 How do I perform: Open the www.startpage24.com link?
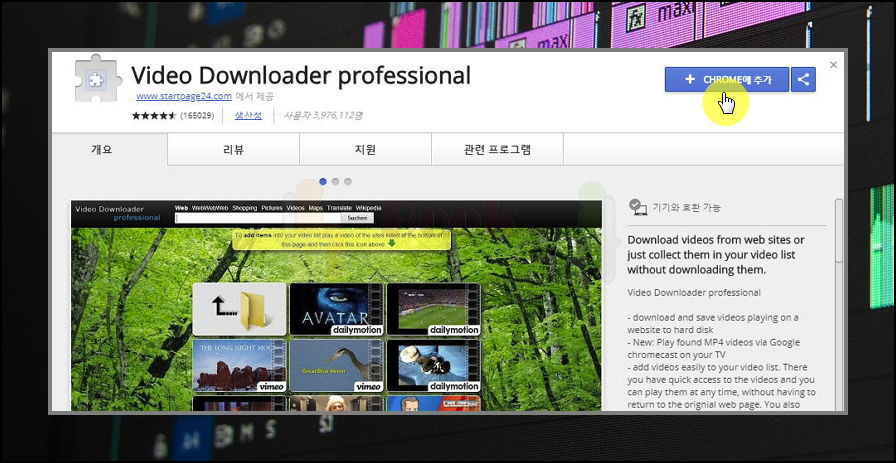point(183,95)
